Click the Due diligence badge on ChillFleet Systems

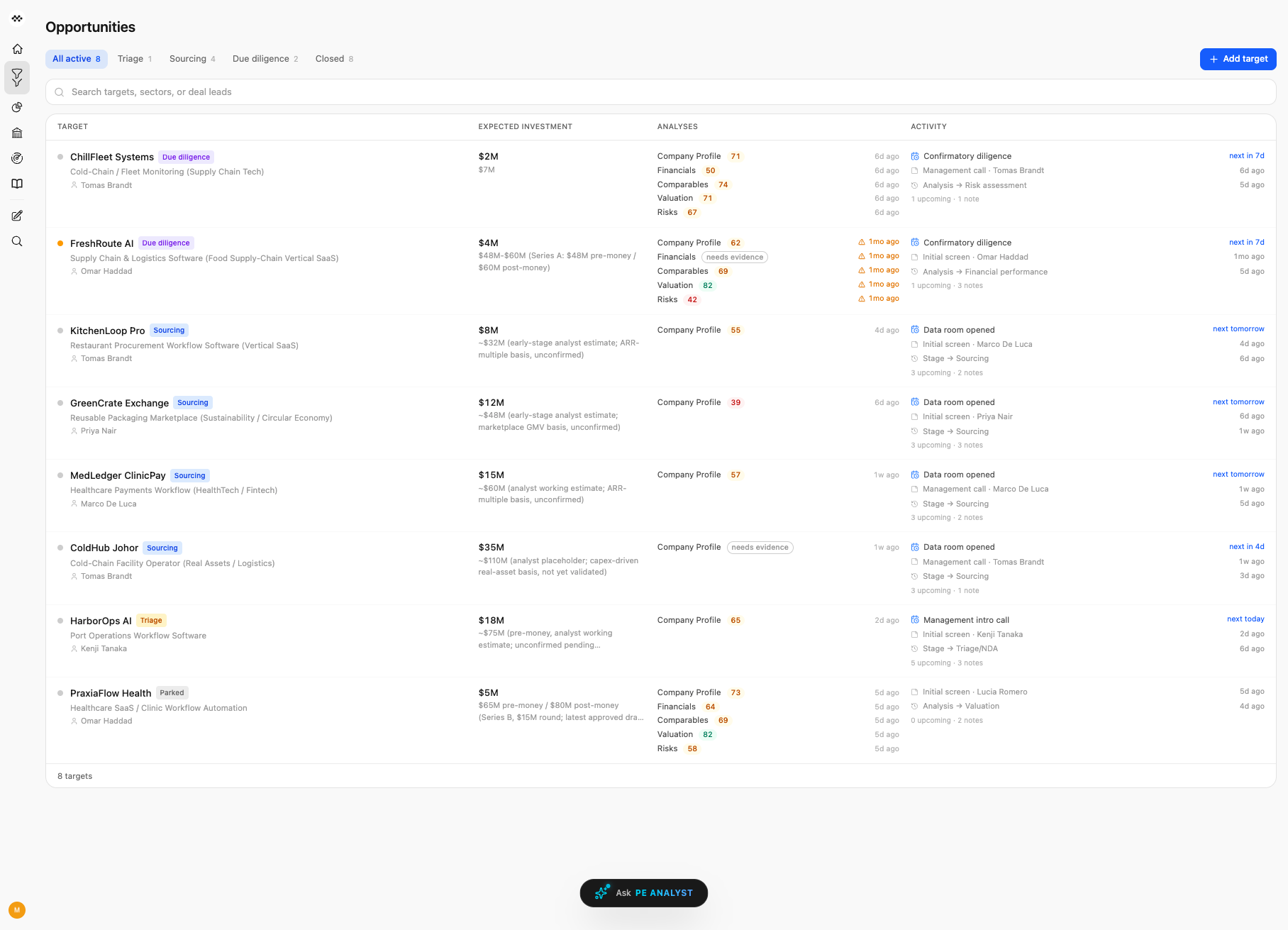pos(186,157)
